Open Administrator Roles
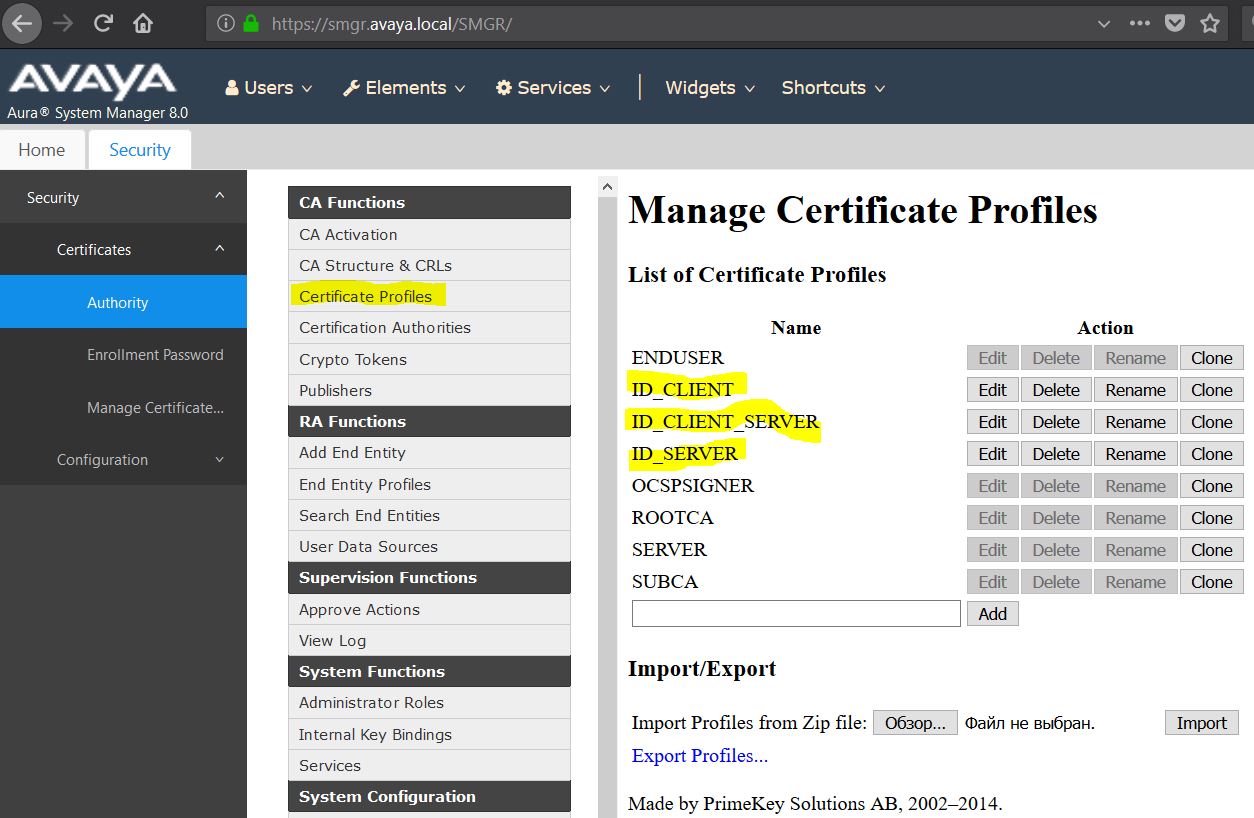1254x818 pixels. 429,702
